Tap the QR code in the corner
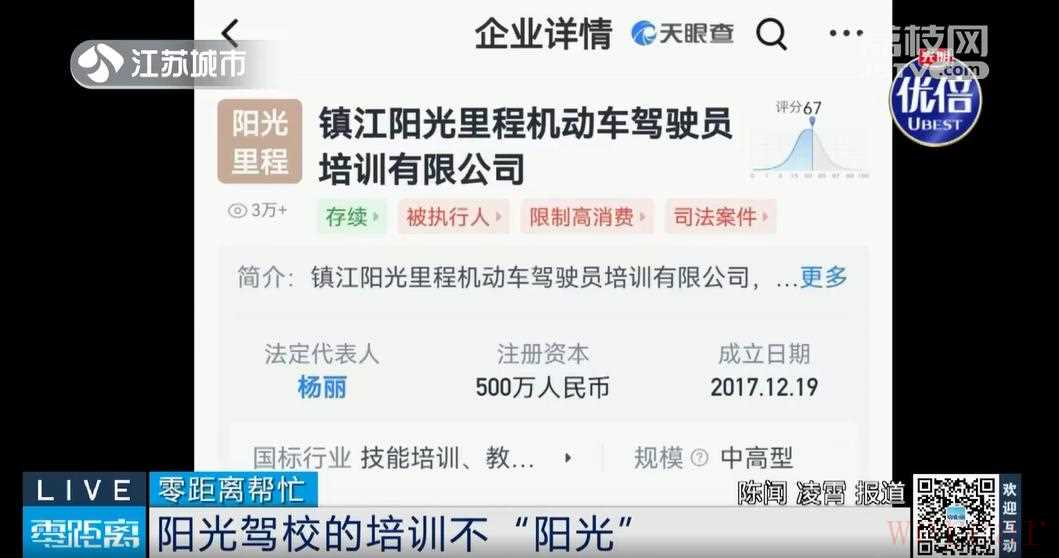Viewport: 1059px width, 558px height. click(x=956, y=515)
